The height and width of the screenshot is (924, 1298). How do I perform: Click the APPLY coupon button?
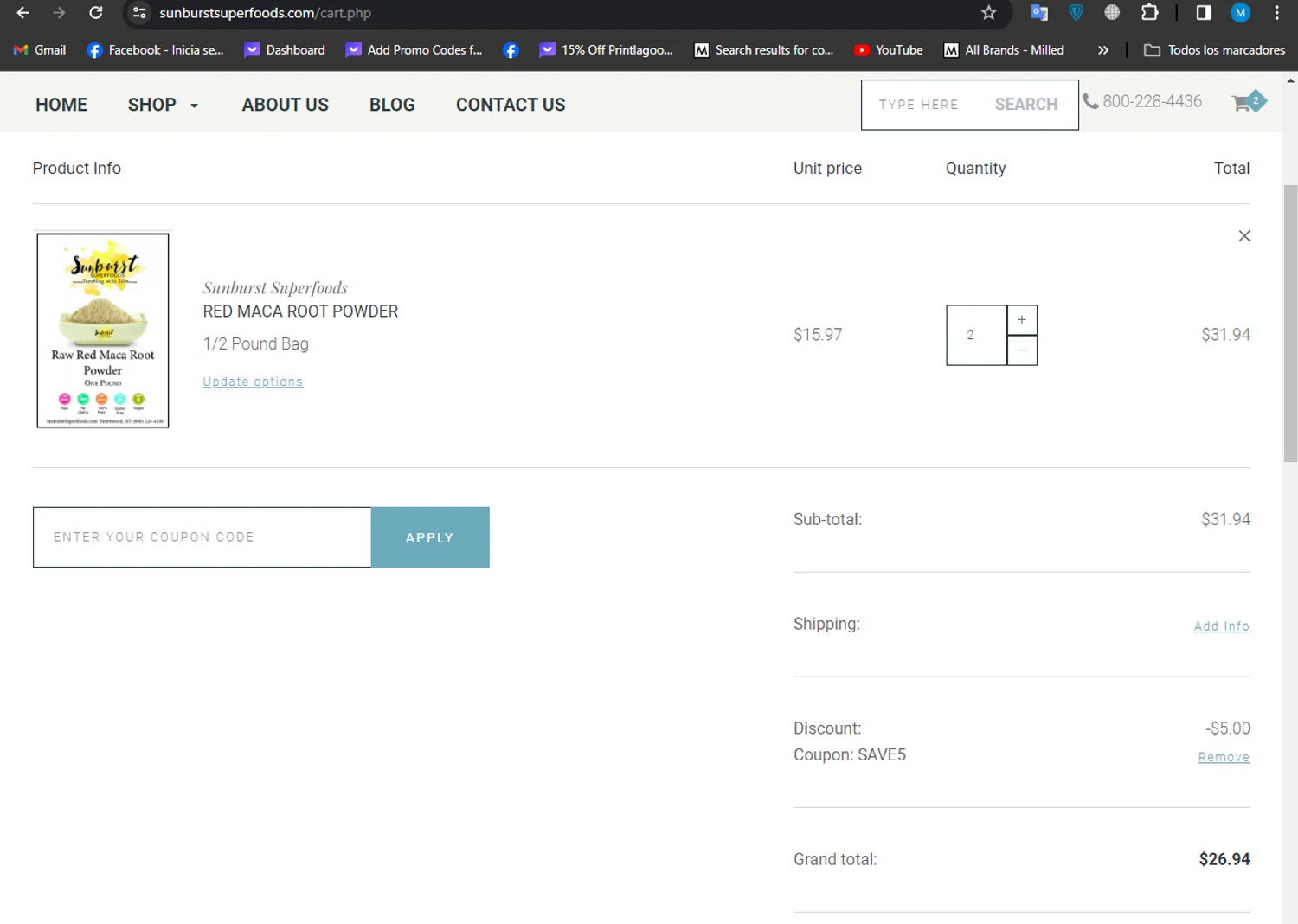coord(430,537)
